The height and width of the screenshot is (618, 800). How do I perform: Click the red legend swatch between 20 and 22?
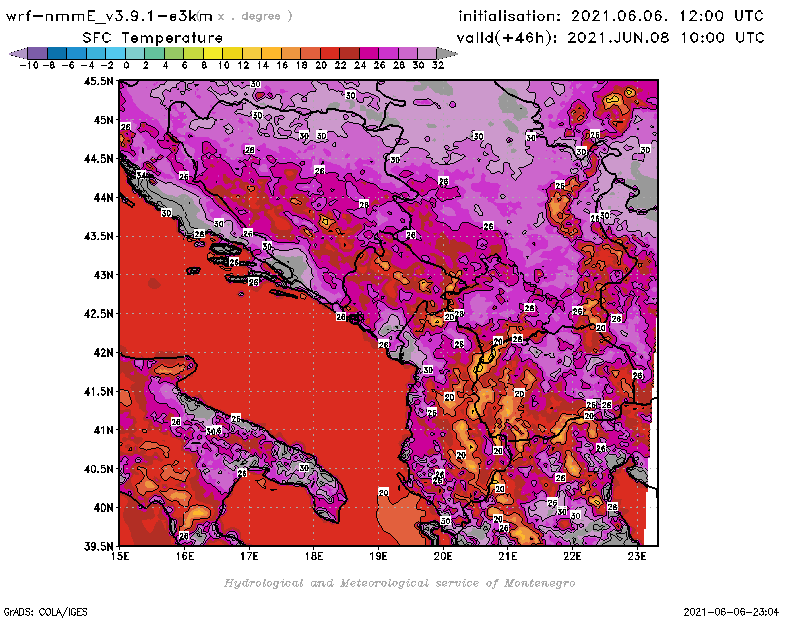coord(330,53)
